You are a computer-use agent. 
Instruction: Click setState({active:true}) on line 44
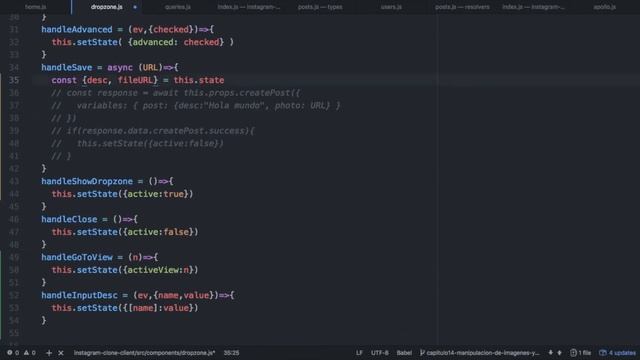[135, 194]
